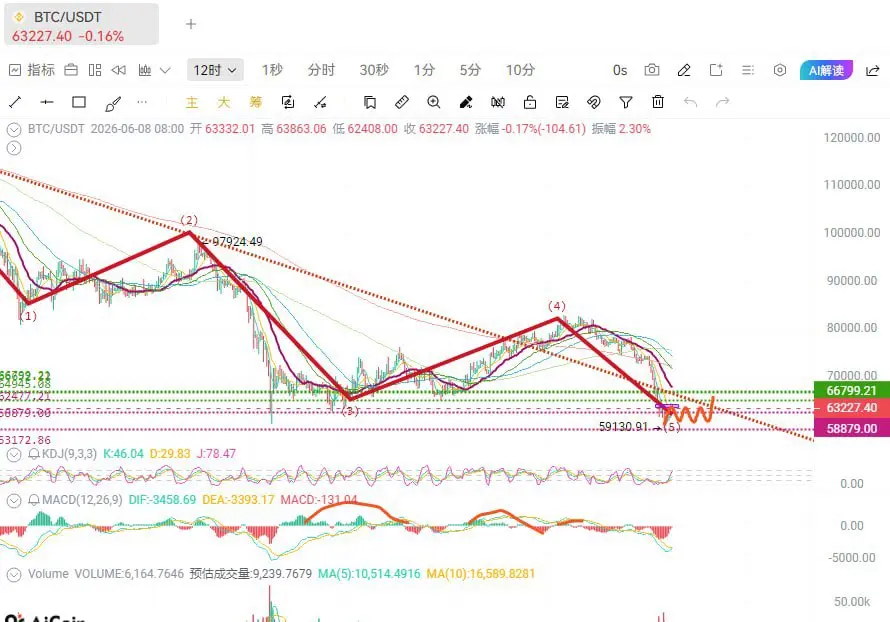Collapse the KDJ indicator panel chevron
The image size is (890, 622).
coord(14,455)
